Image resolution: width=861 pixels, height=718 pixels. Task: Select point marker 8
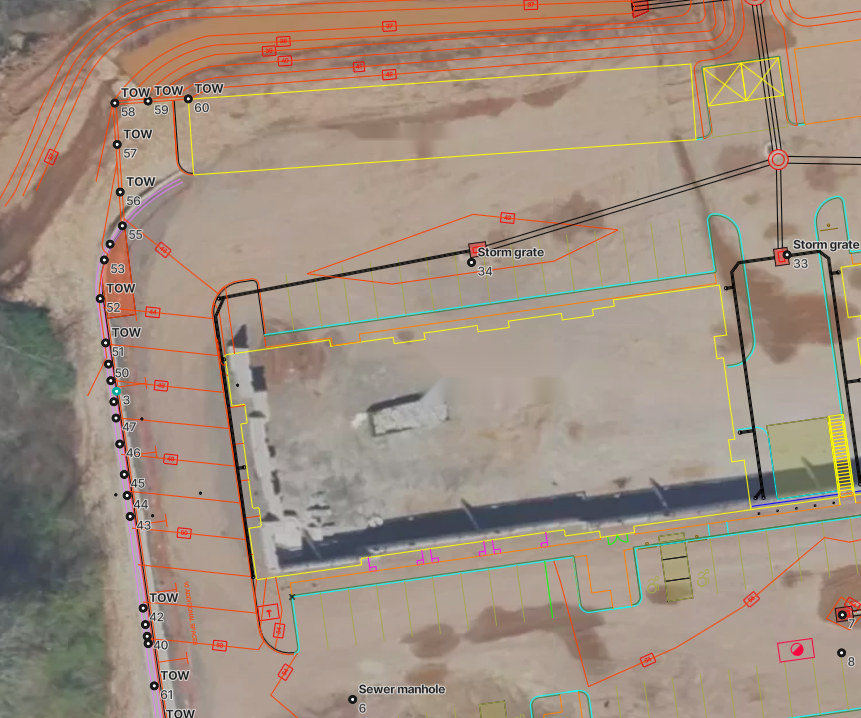click(841, 653)
